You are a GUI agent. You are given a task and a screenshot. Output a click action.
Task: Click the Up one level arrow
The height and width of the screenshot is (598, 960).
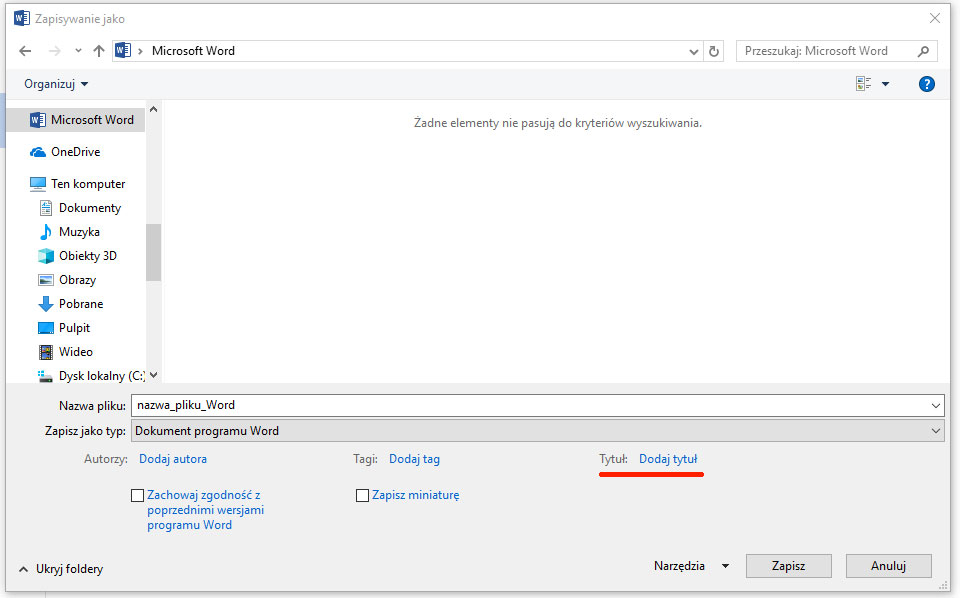[x=98, y=51]
